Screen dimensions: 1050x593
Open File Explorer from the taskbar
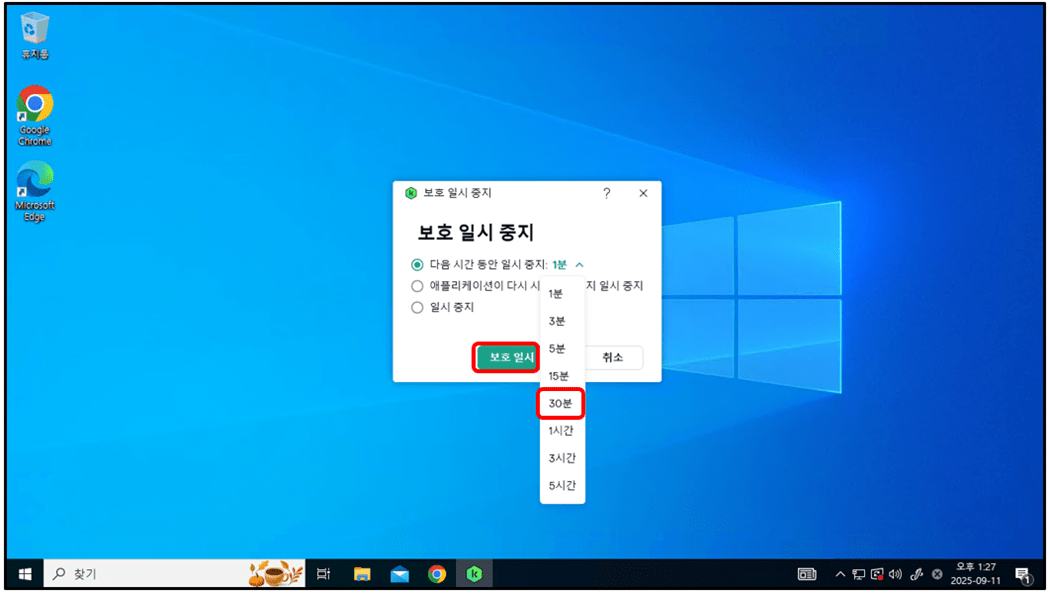362,574
